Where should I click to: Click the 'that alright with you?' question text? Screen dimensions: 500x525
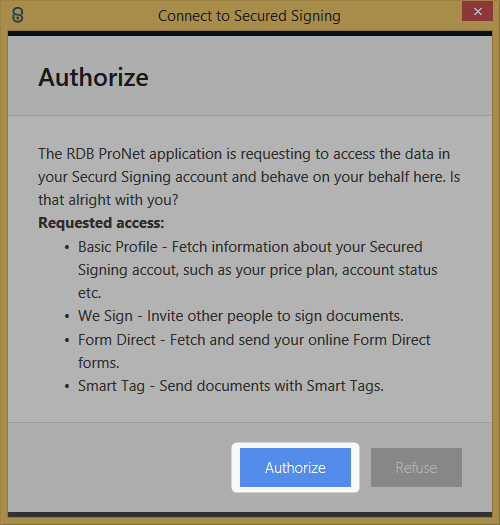coord(108,200)
